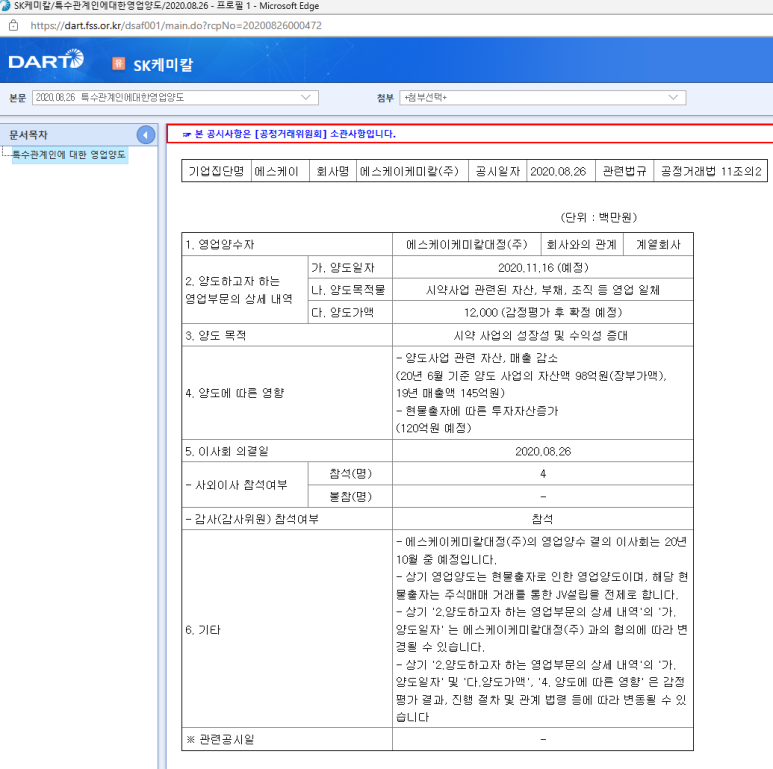Click the 6. 기타 row label
The height and width of the screenshot is (769, 773).
(203, 630)
